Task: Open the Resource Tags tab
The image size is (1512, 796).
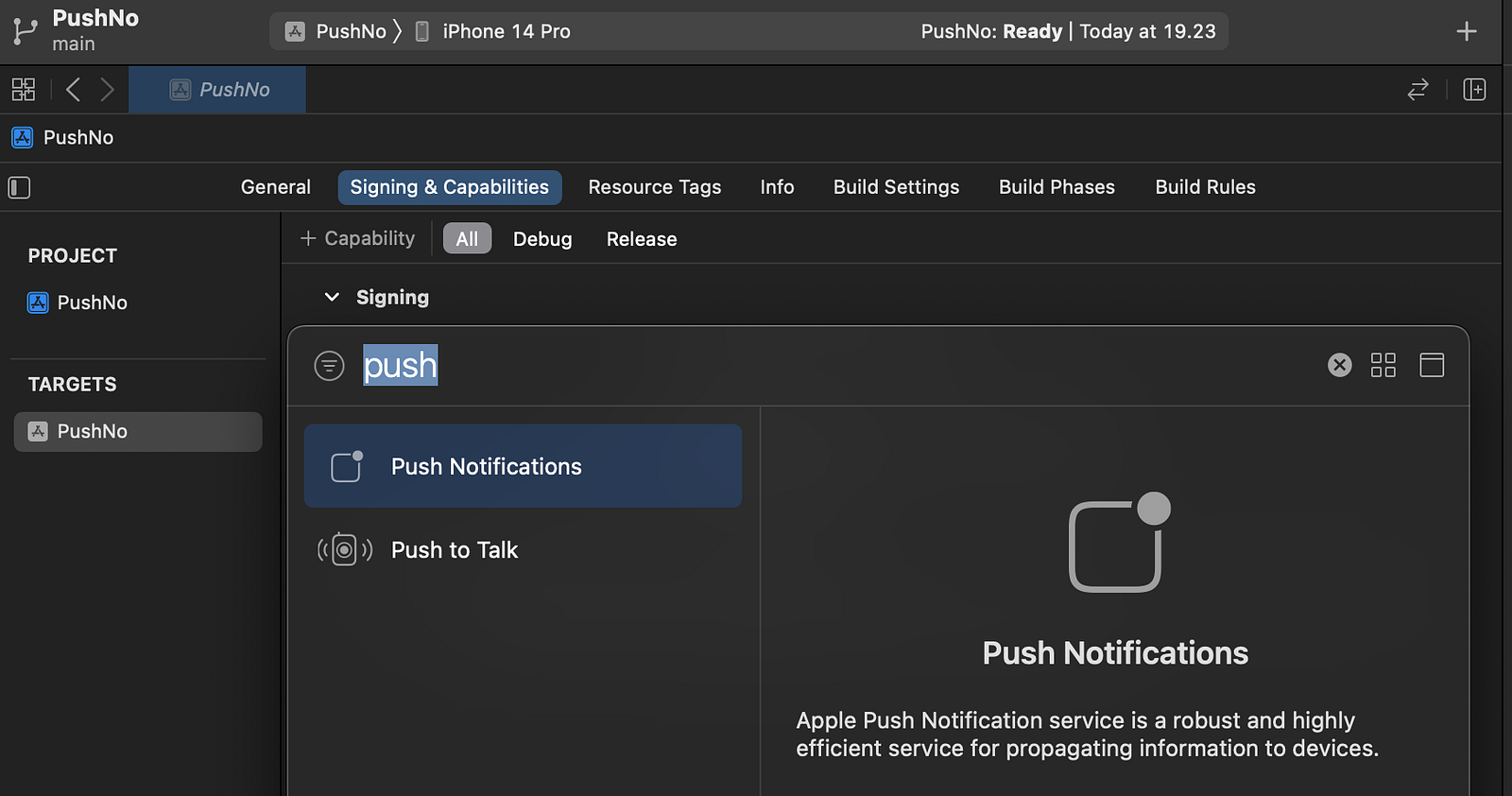Action: (x=655, y=187)
